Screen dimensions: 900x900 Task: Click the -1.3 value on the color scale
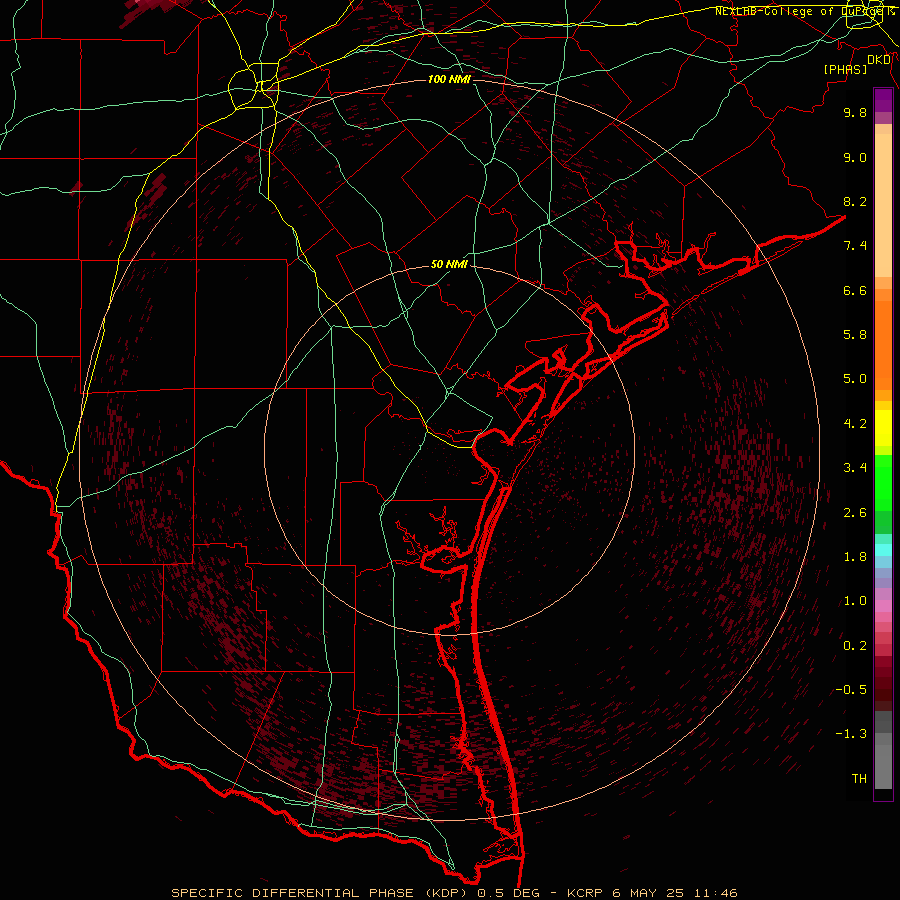click(x=851, y=734)
